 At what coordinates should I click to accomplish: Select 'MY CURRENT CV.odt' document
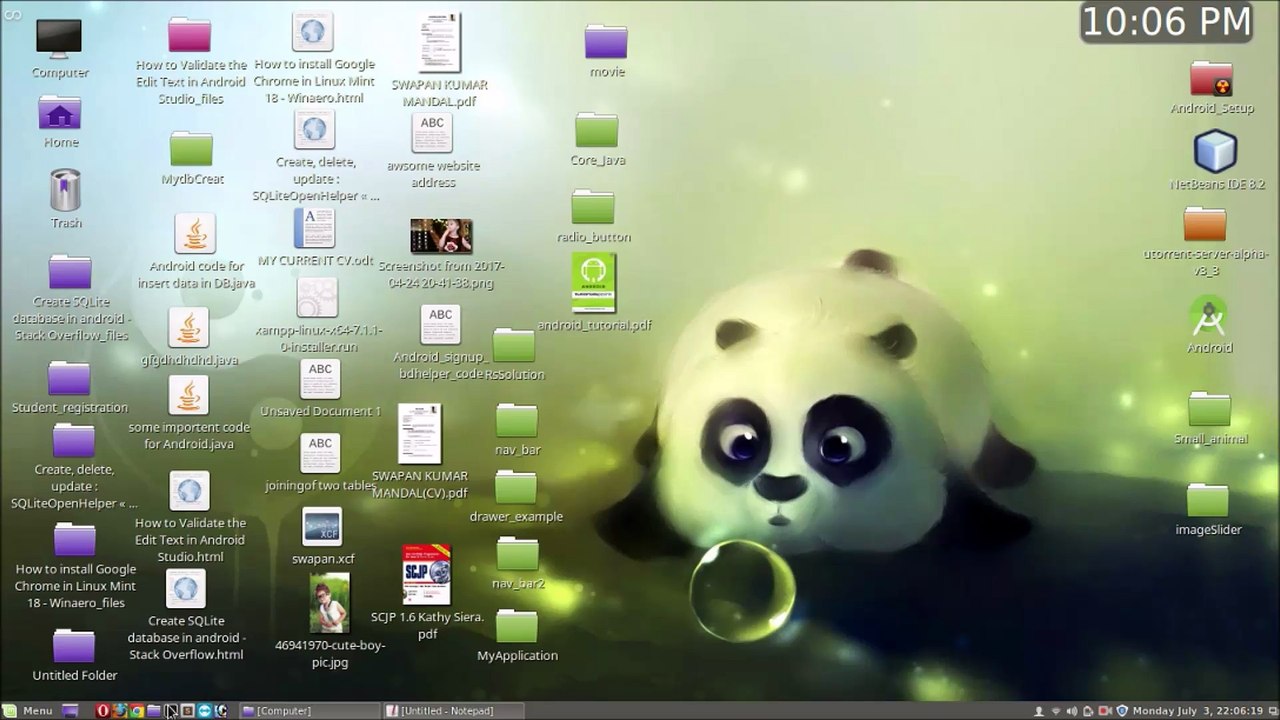pos(314,228)
